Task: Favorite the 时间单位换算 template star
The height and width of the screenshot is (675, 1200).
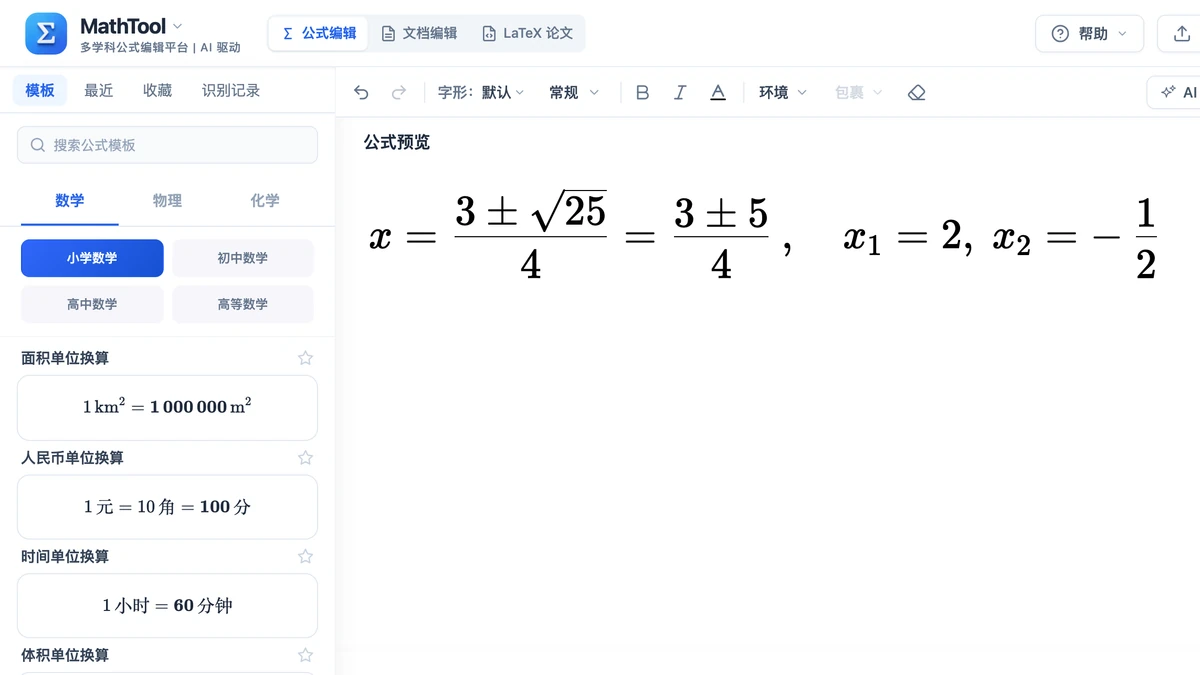Action: [x=306, y=556]
